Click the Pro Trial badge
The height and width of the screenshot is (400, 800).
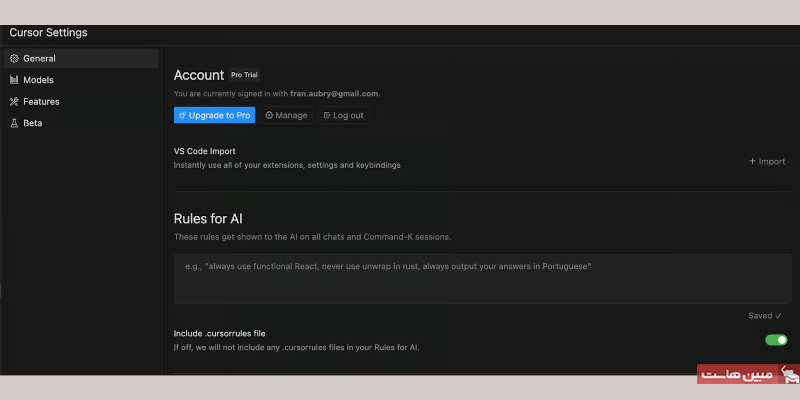(244, 75)
